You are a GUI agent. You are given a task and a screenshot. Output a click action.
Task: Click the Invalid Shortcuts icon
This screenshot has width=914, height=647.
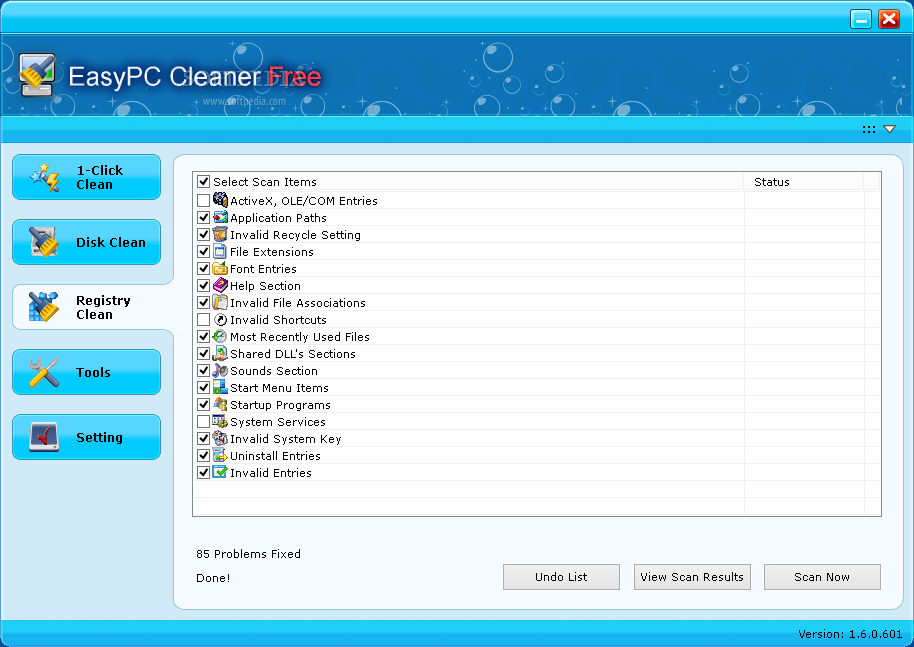220,319
